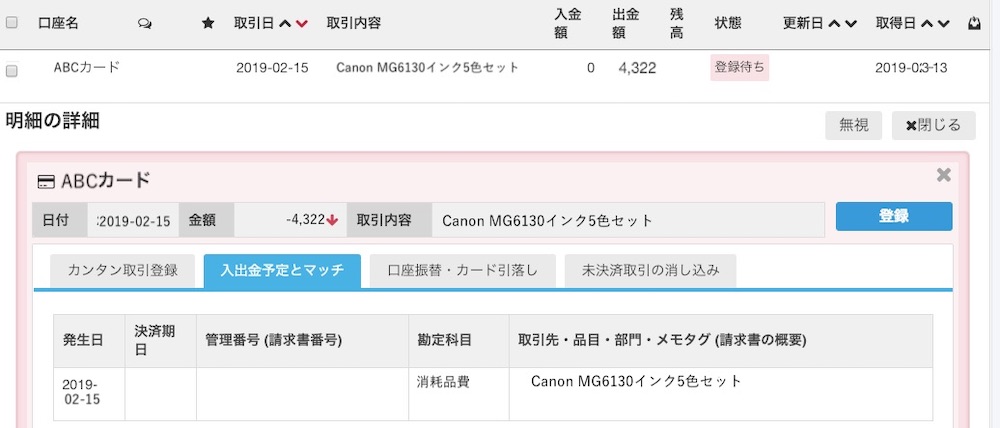Viewport: 1000px width, 428px height.
Task: Sort 取得日 descending with down chevron
Action: coord(943,24)
